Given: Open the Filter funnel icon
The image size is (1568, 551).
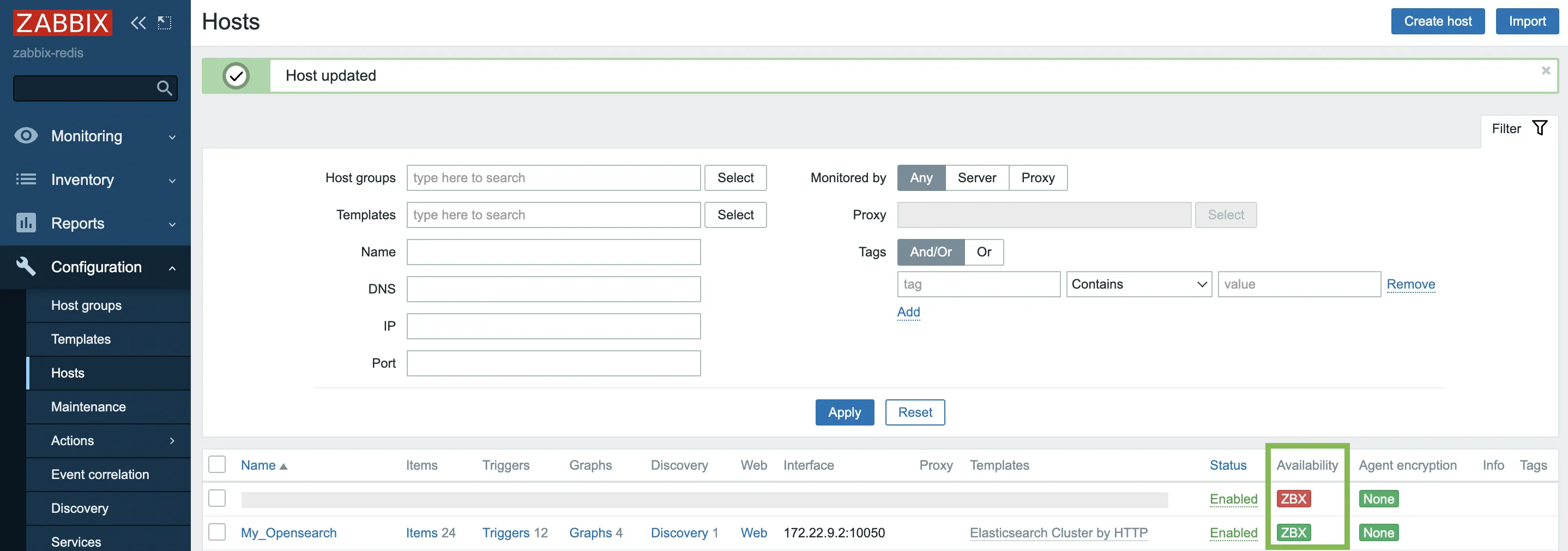Looking at the screenshot, I should (1540, 128).
